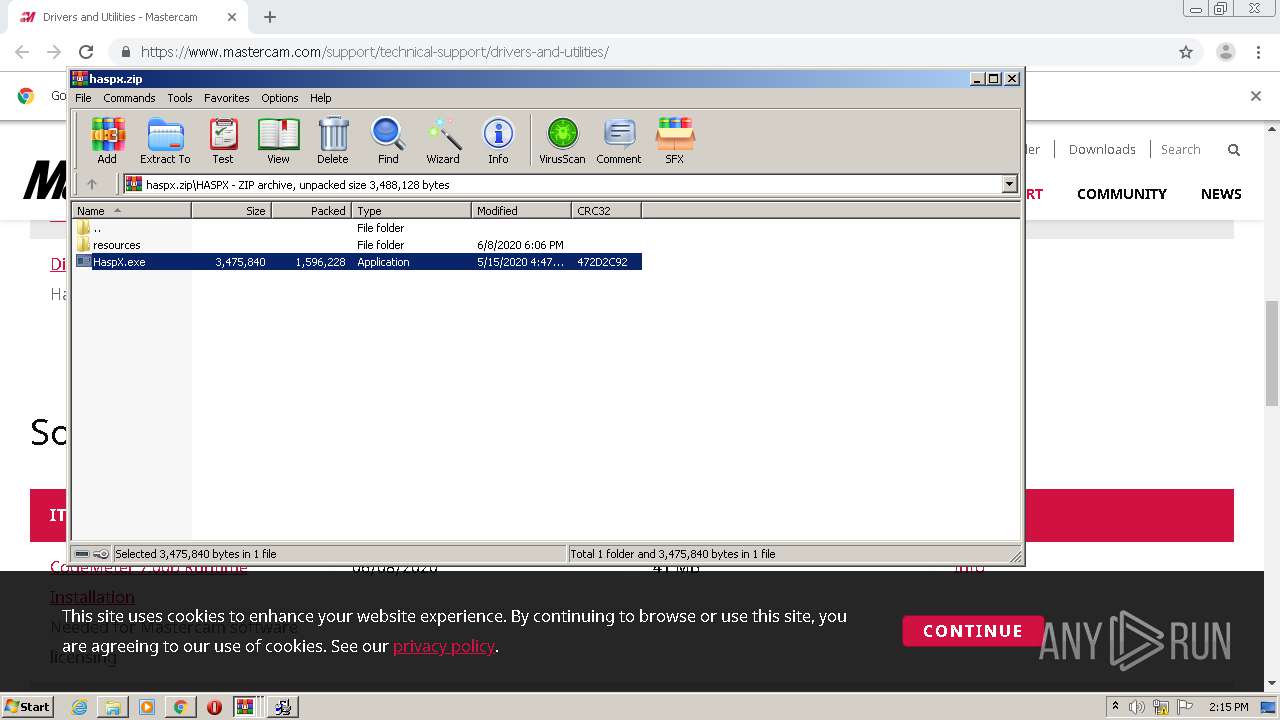
Task: Click the Mastercam site Search field
Action: pos(1181,149)
